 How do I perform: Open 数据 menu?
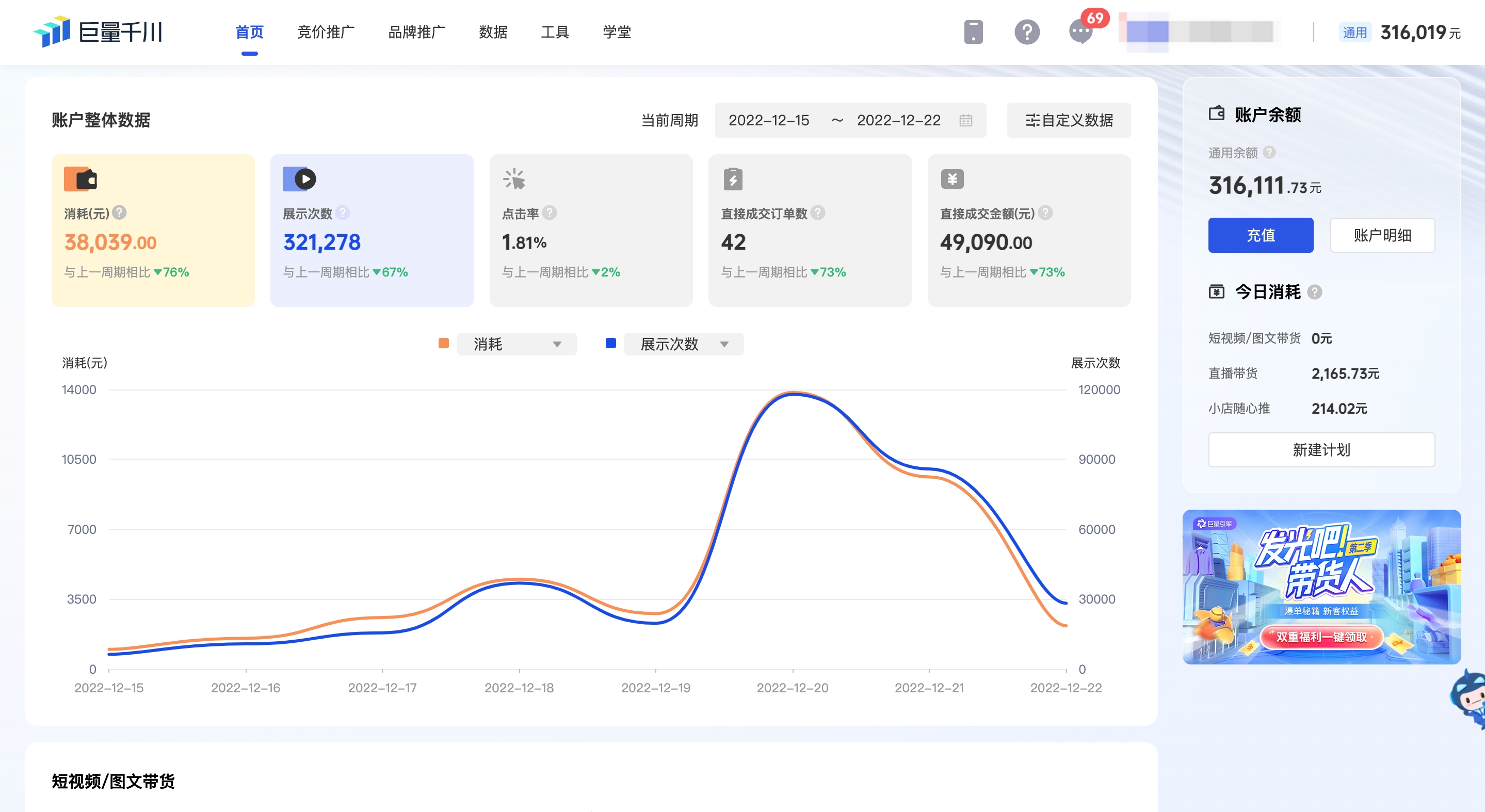(493, 33)
